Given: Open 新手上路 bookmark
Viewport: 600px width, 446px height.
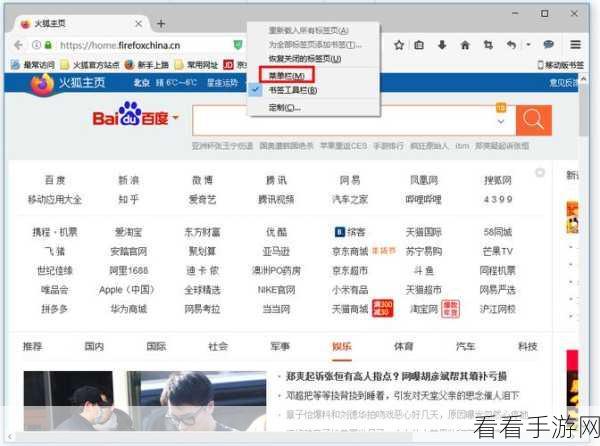Looking at the screenshot, I should [x=147, y=65].
